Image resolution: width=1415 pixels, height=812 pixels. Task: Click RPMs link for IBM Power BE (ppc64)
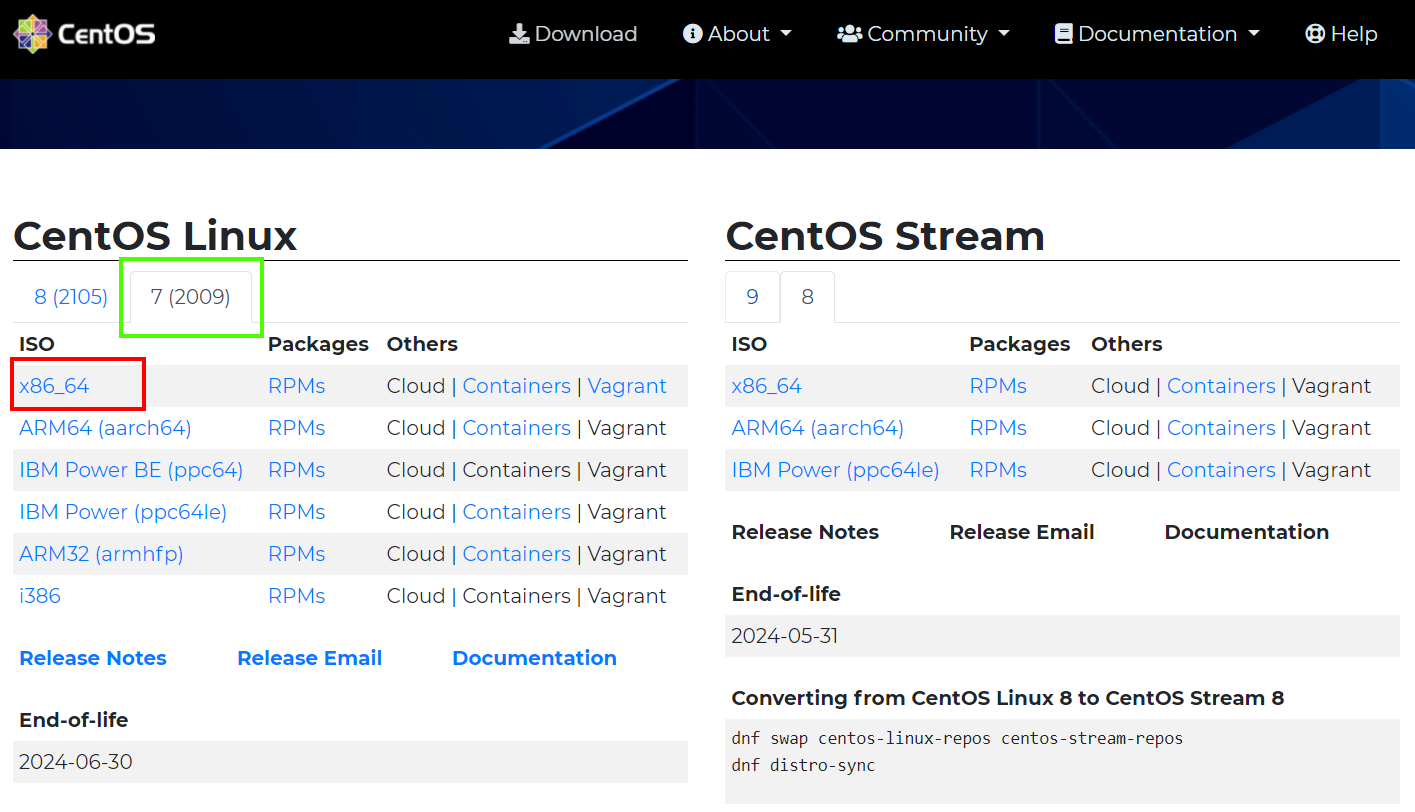click(296, 470)
